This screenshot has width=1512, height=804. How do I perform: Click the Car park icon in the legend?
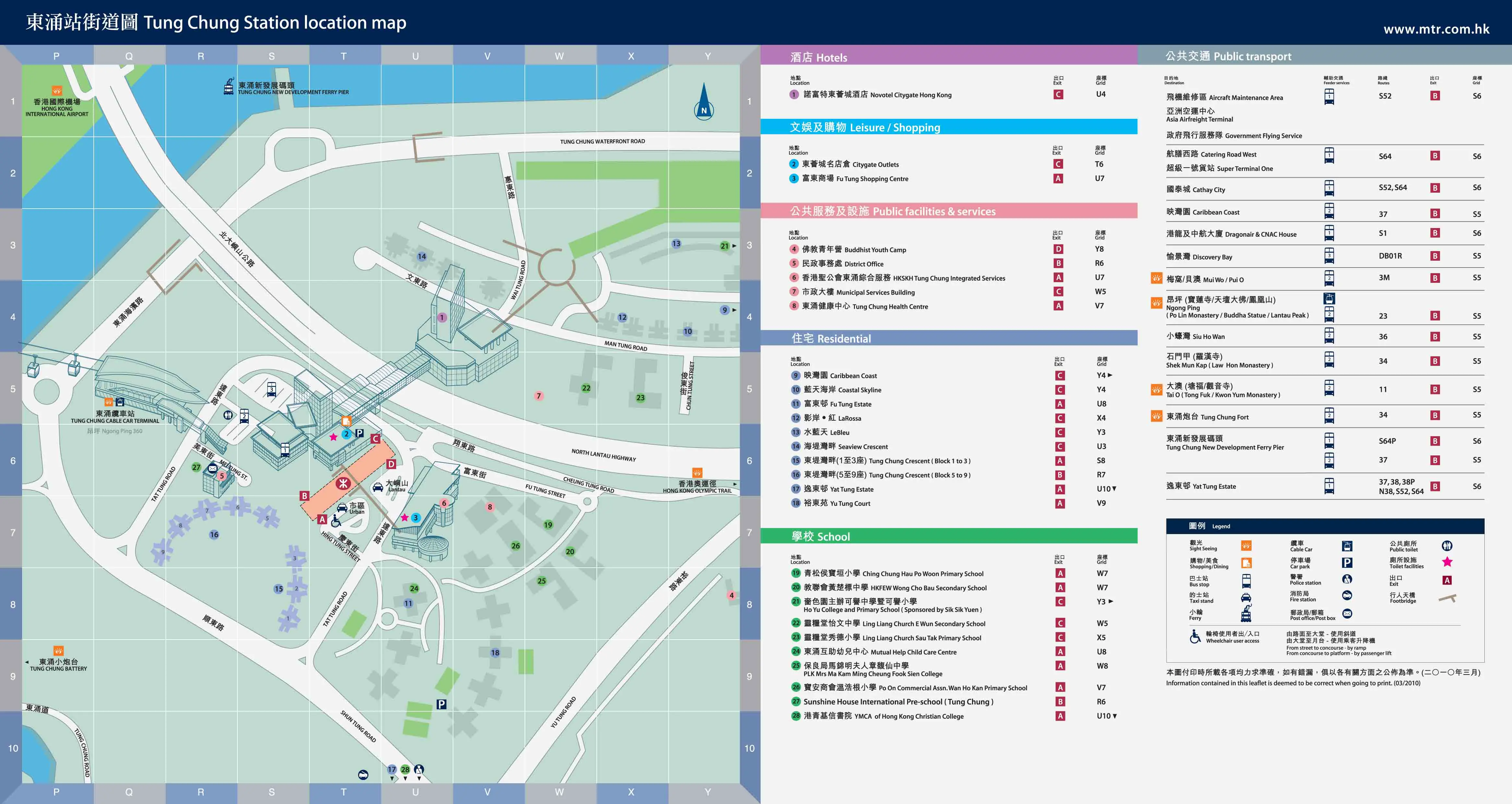1347,563
